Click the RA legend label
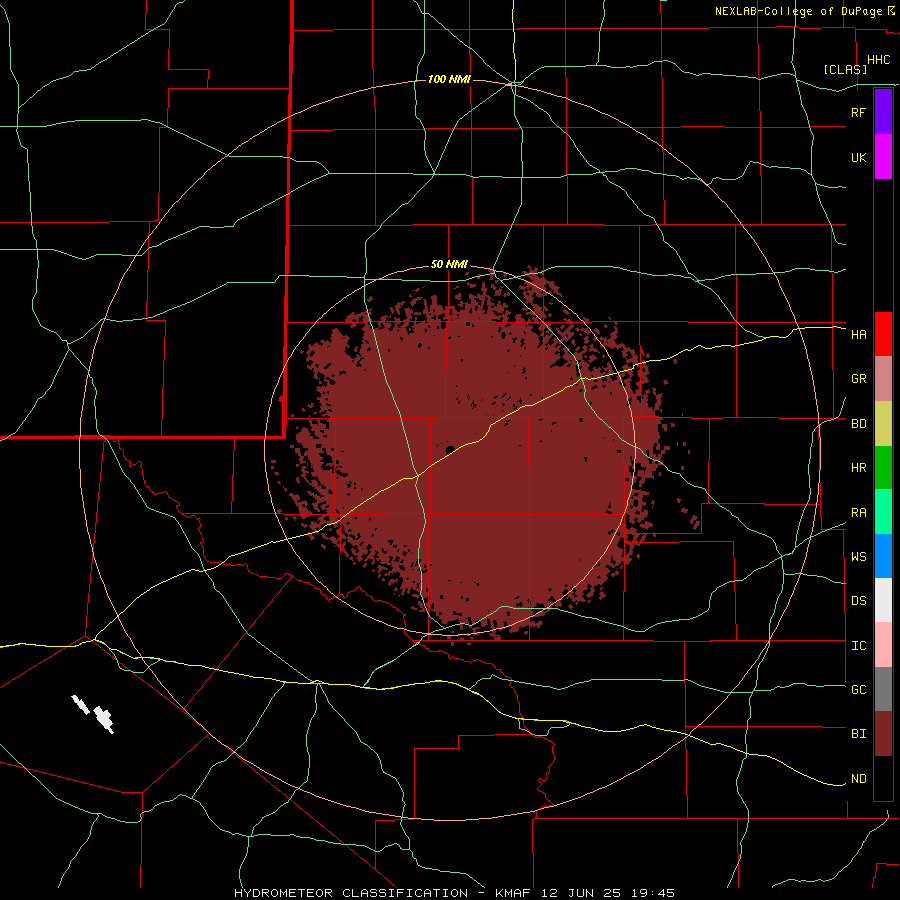Screen dimensions: 900x900 coord(858,513)
